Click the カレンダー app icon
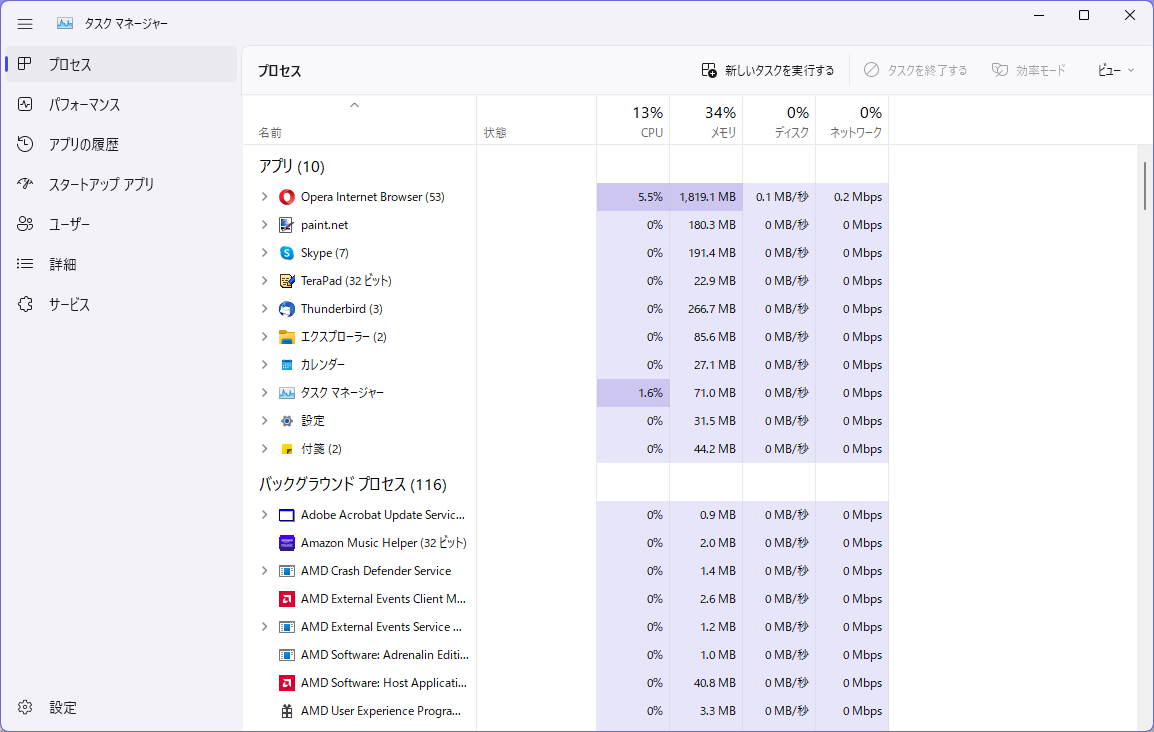This screenshot has width=1154, height=732. (x=287, y=365)
